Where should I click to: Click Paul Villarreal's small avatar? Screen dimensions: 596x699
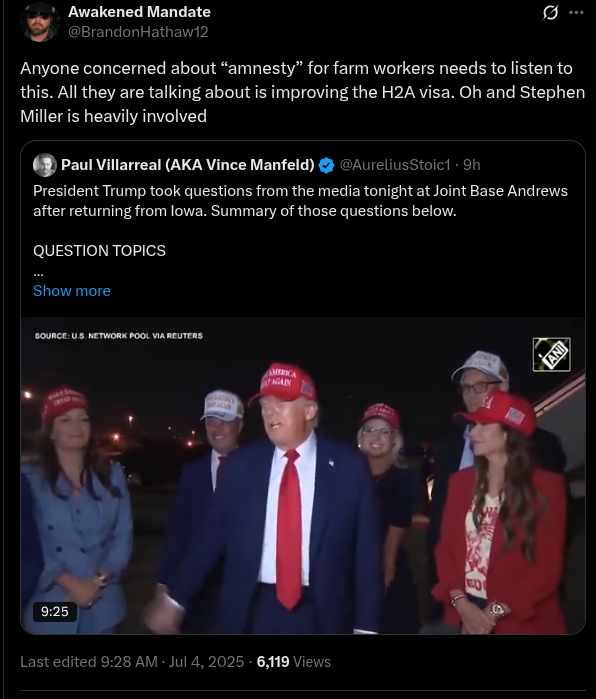(x=45, y=165)
